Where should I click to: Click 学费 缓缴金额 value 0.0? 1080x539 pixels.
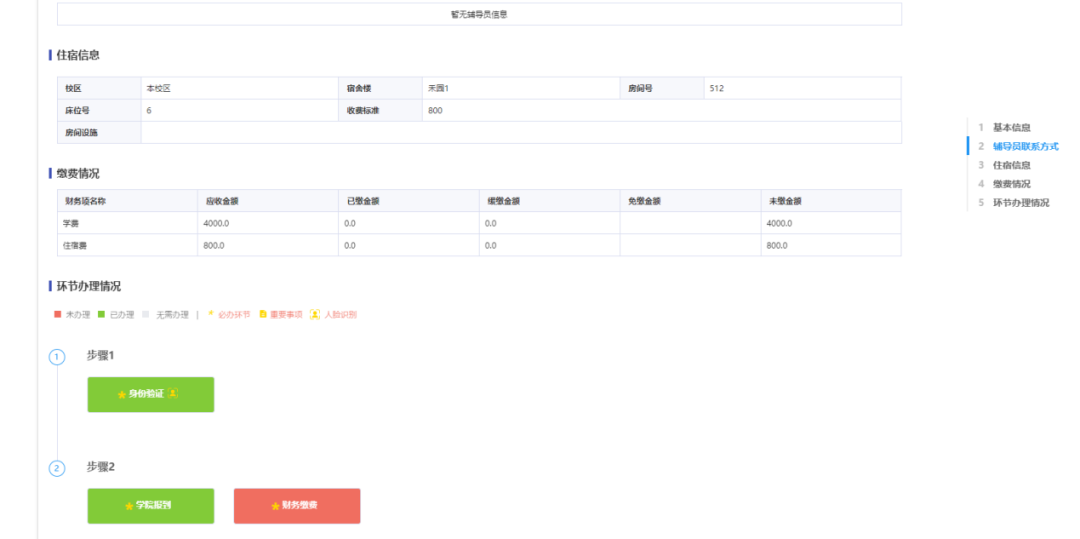[491, 223]
